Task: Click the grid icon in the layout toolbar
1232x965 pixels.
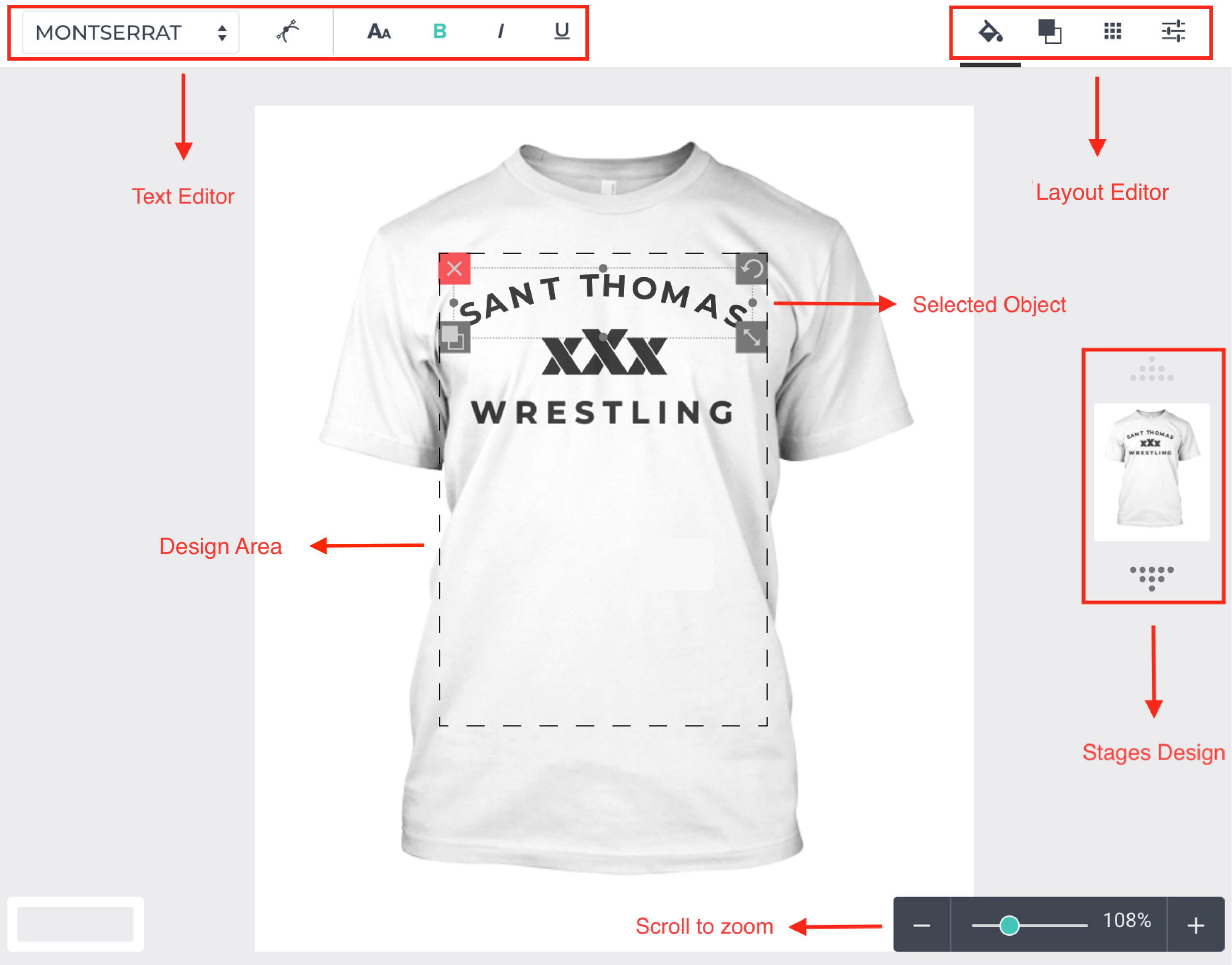Action: click(x=1112, y=32)
